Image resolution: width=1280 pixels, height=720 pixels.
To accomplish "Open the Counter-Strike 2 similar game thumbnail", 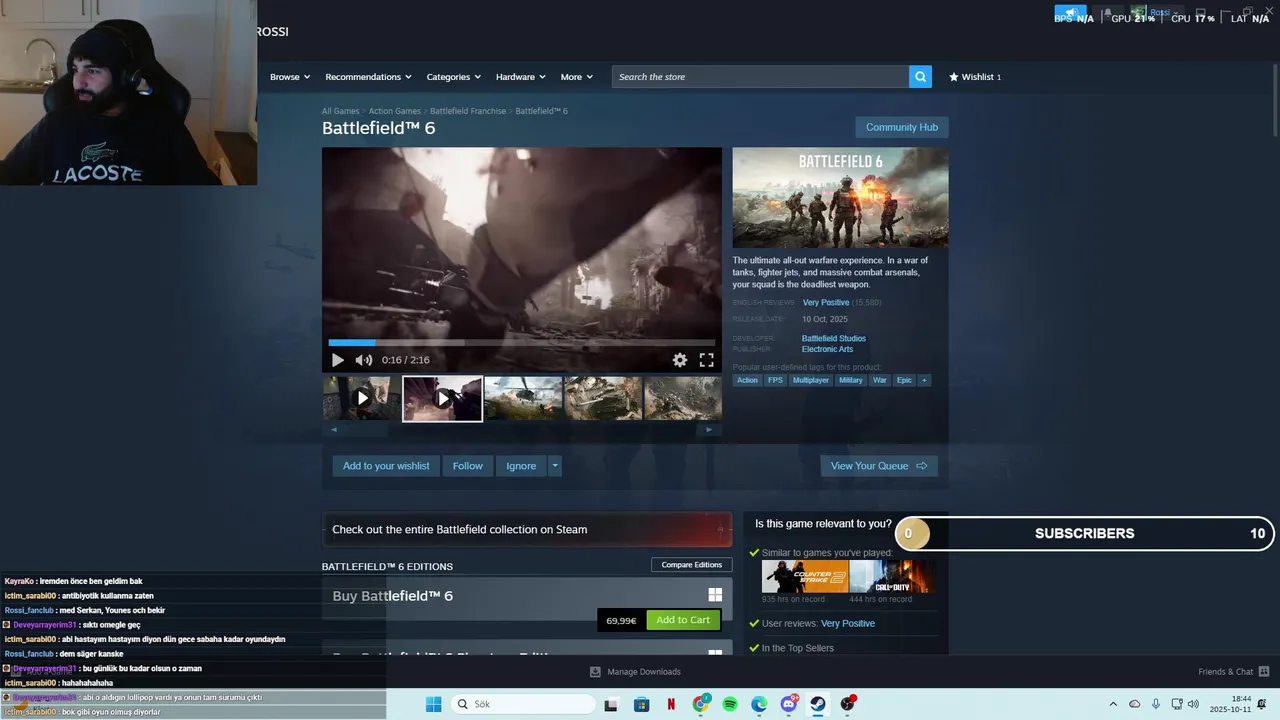I will pyautogui.click(x=805, y=577).
